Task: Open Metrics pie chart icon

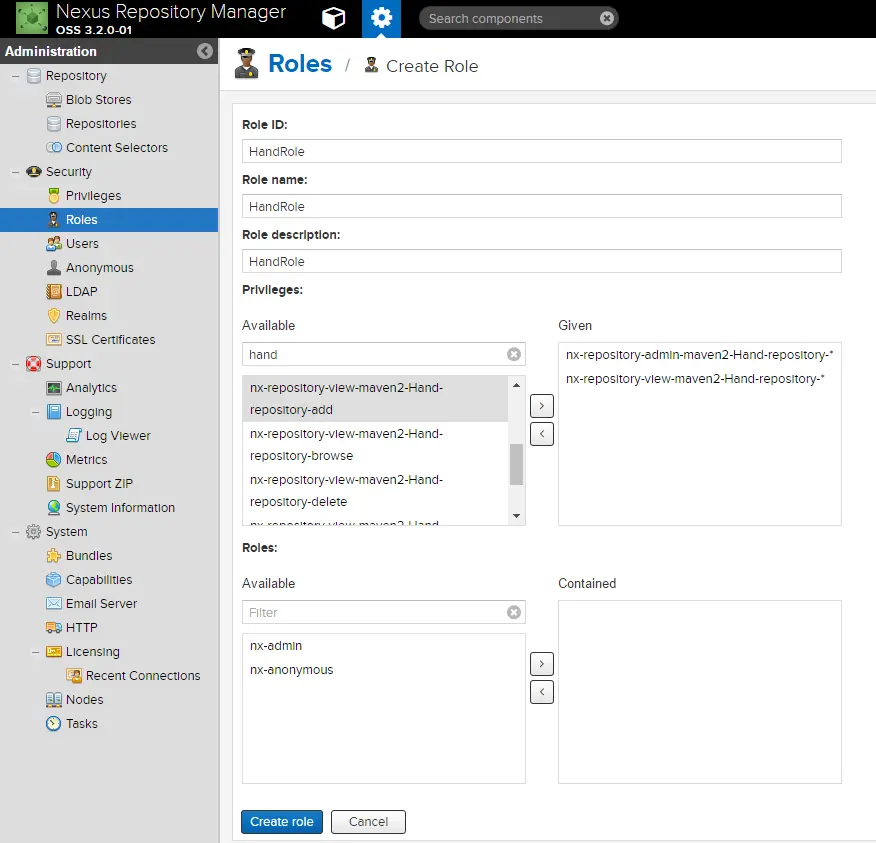Action: (x=54, y=460)
